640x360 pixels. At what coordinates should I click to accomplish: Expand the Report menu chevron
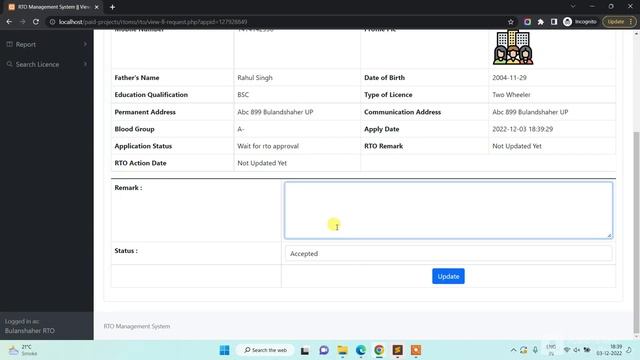coord(85,44)
